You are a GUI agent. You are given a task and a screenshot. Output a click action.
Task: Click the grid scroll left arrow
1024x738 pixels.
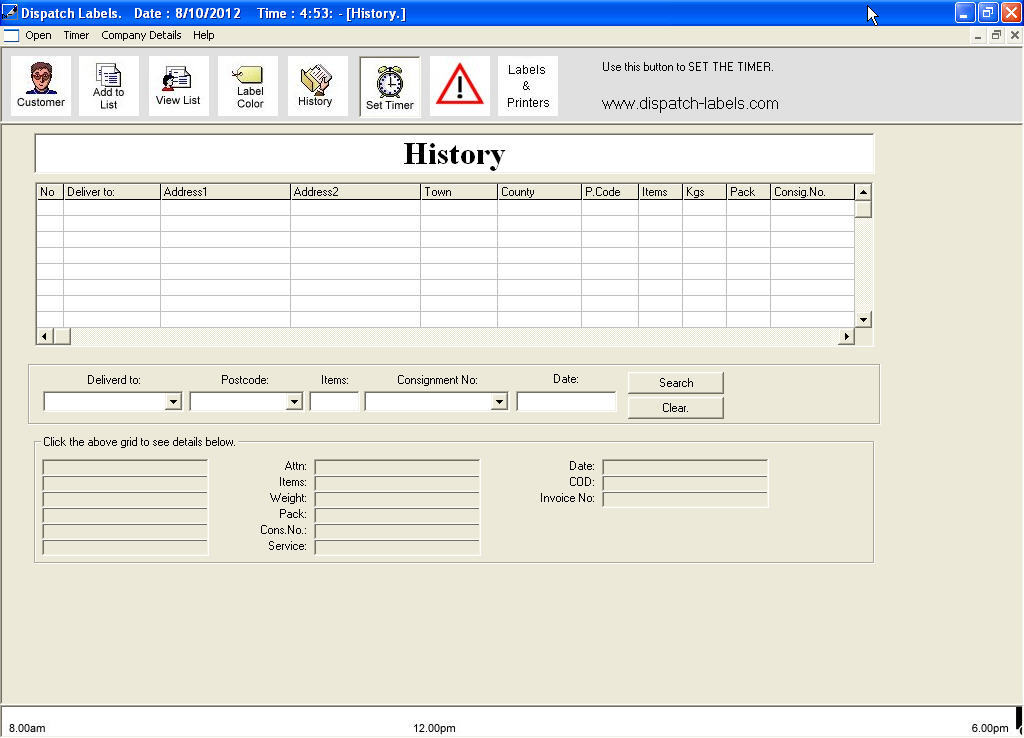(x=44, y=336)
